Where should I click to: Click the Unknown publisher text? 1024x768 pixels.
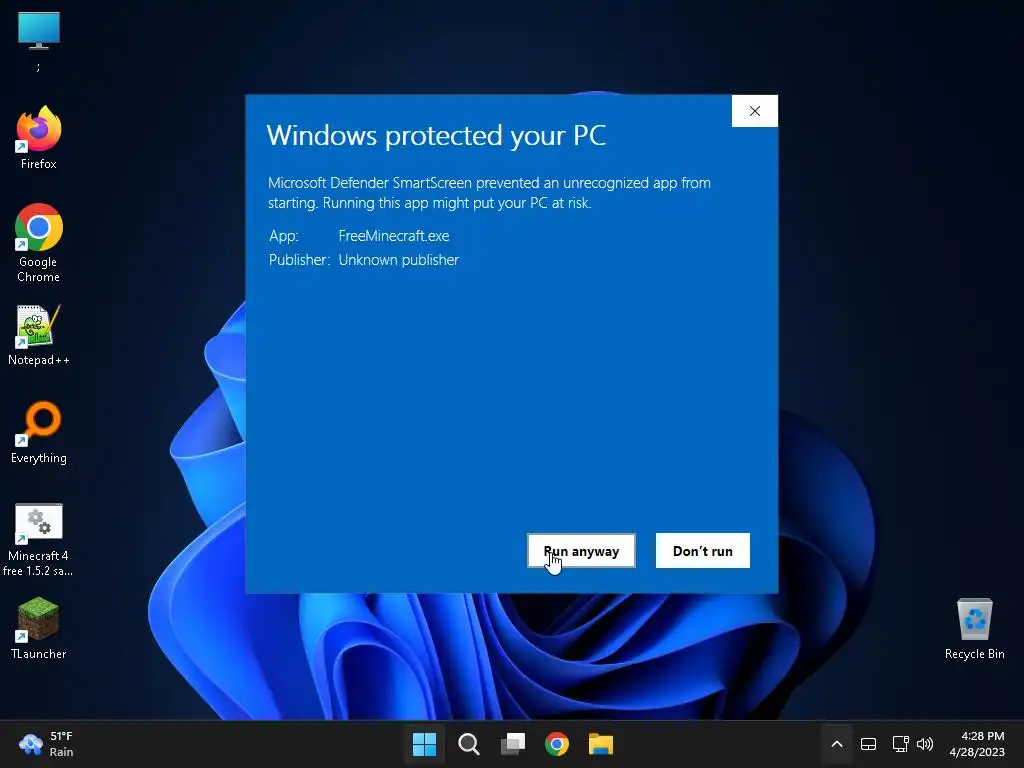click(398, 260)
